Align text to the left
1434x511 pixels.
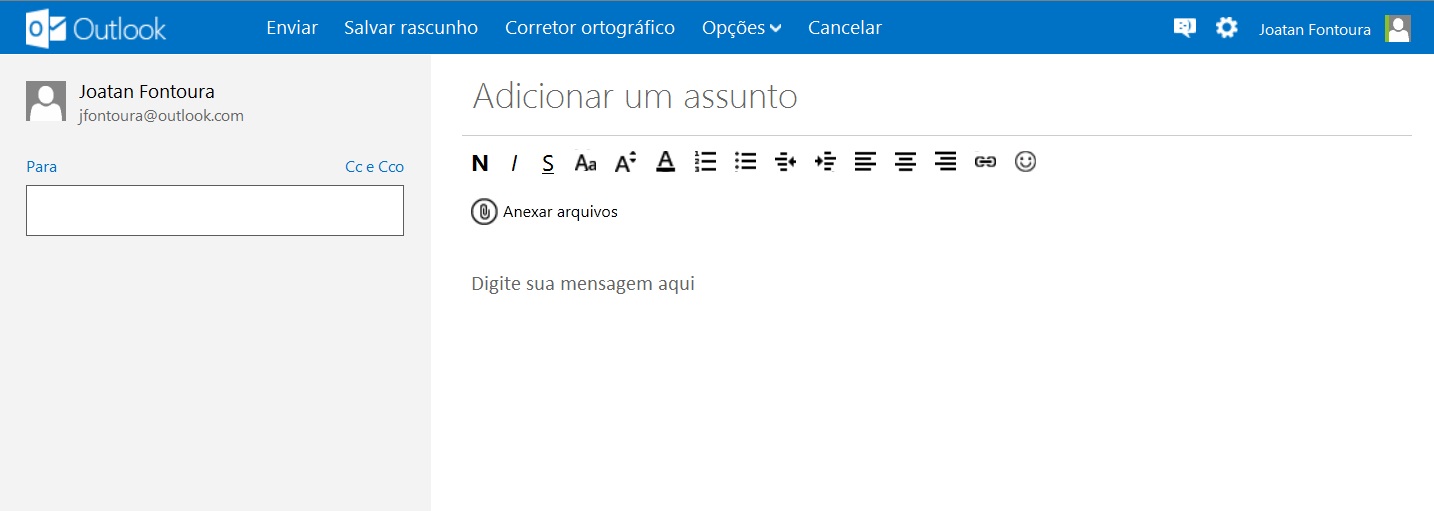(865, 162)
